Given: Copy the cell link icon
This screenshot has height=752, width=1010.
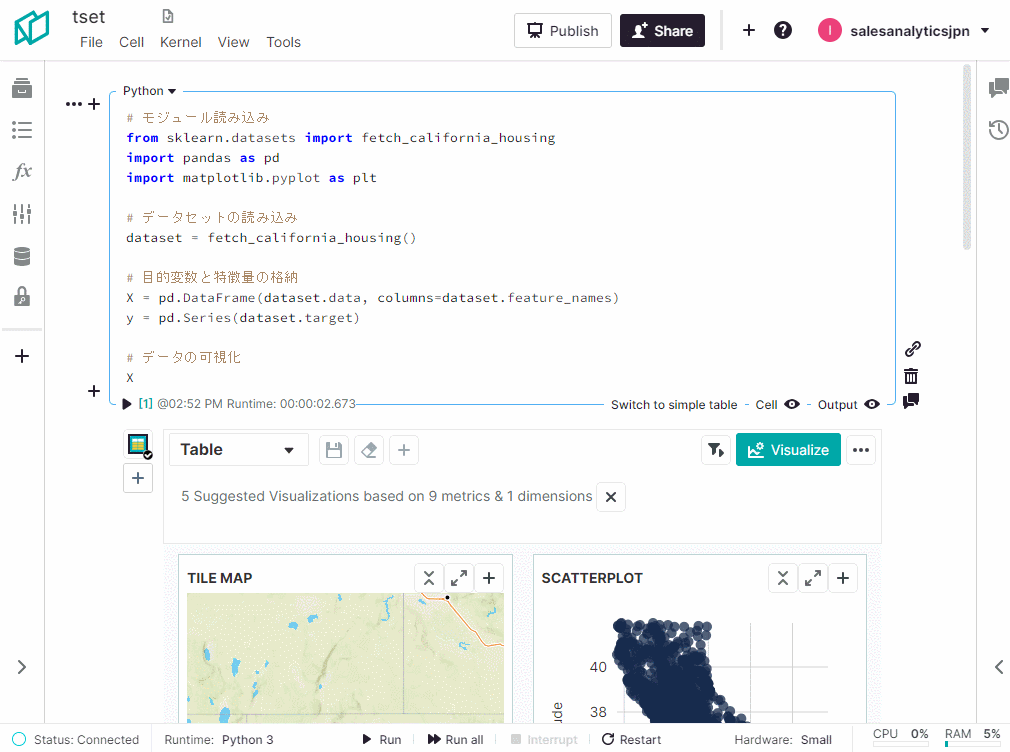Looking at the screenshot, I should click(912, 349).
